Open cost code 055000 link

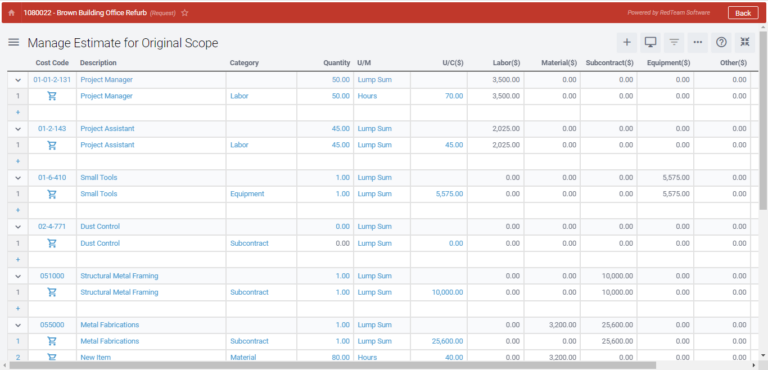pos(52,324)
